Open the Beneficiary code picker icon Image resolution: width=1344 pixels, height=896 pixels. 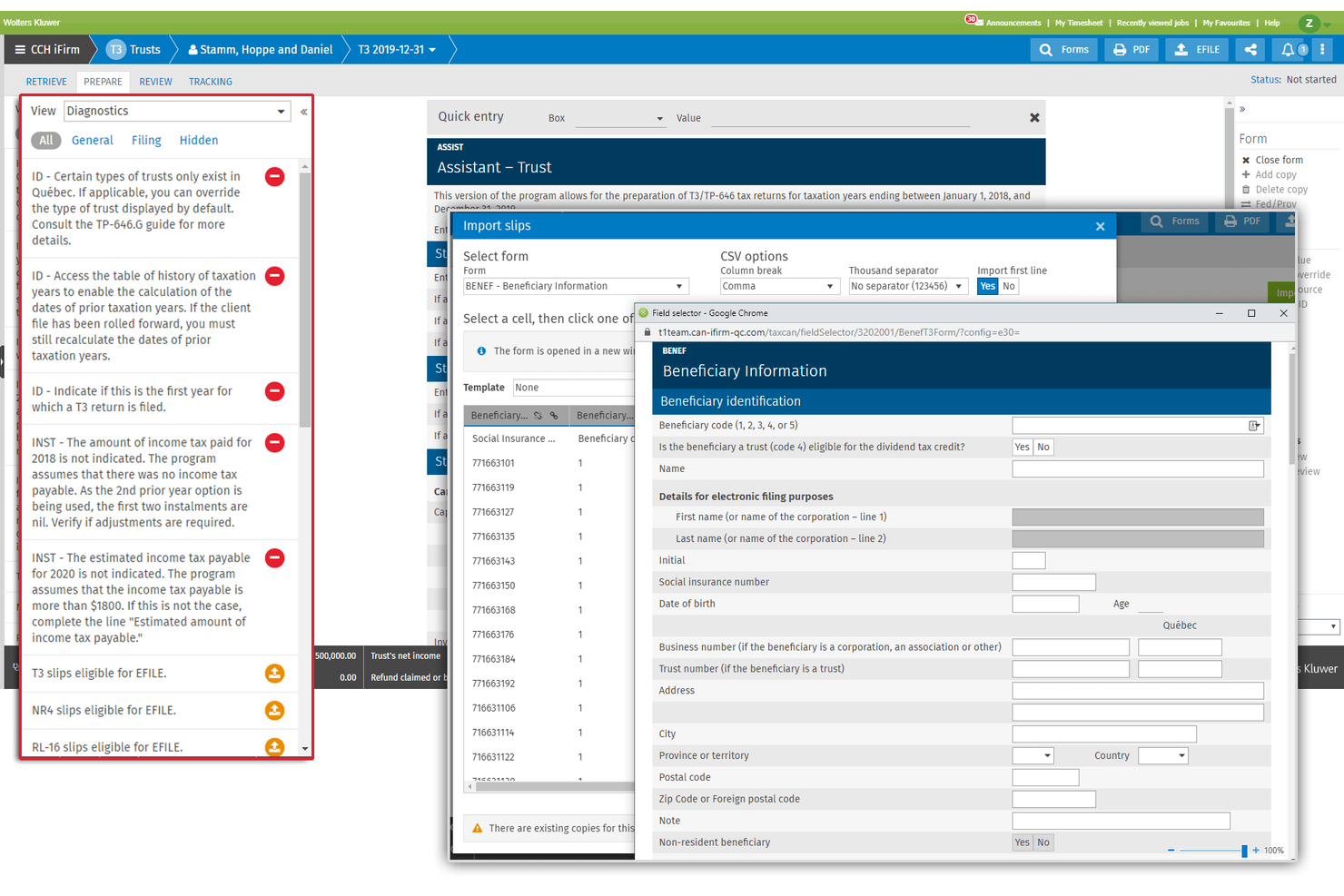point(1254,426)
